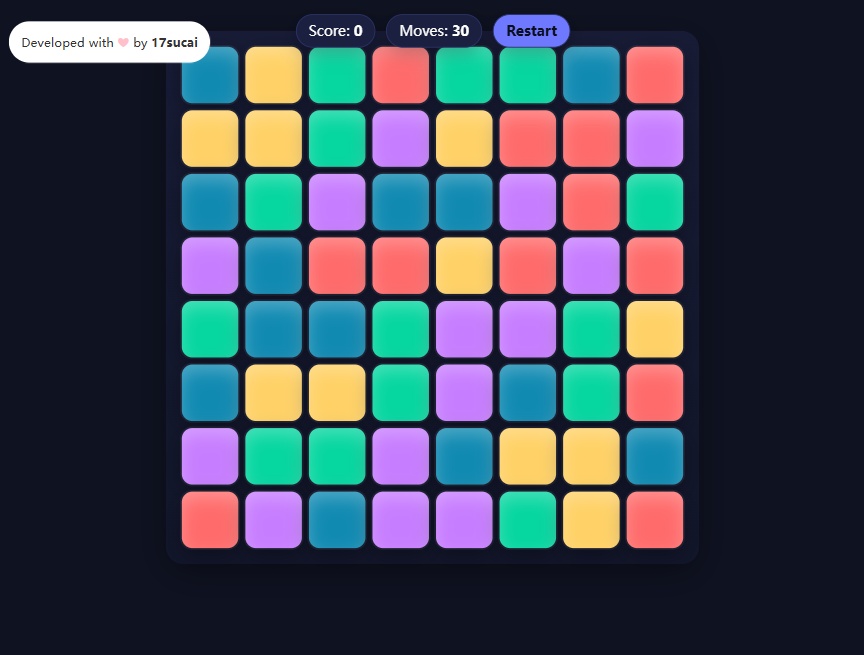Click the Moves counter showing 30
This screenshot has width=864, height=655.
coord(433,31)
